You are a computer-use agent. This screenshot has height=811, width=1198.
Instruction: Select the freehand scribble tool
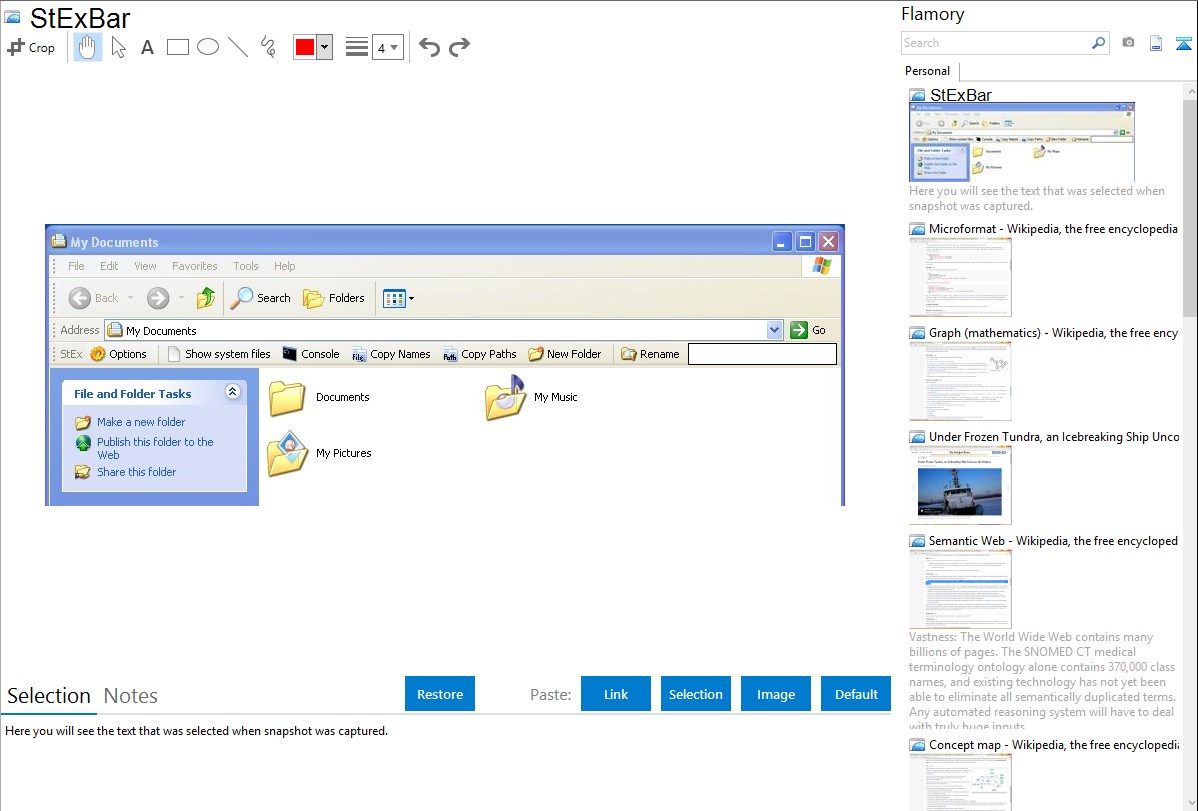click(x=268, y=47)
